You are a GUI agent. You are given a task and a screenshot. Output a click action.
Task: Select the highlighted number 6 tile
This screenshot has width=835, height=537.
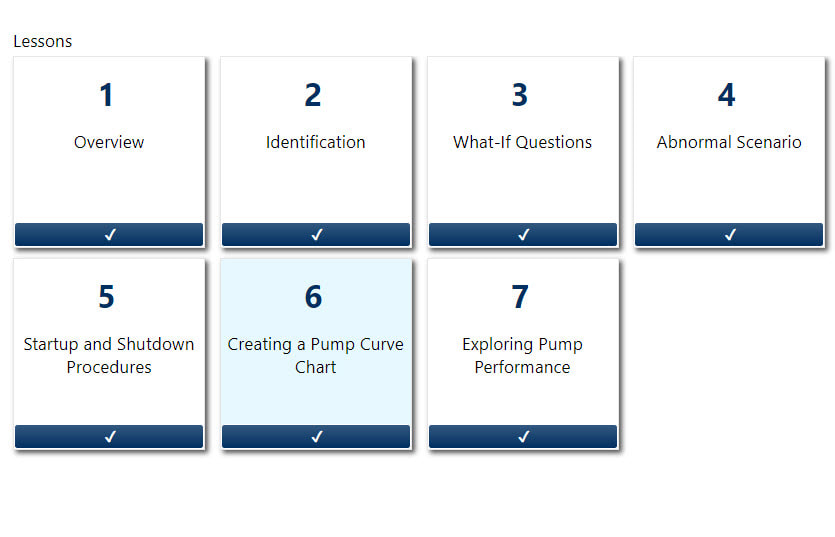(314, 298)
